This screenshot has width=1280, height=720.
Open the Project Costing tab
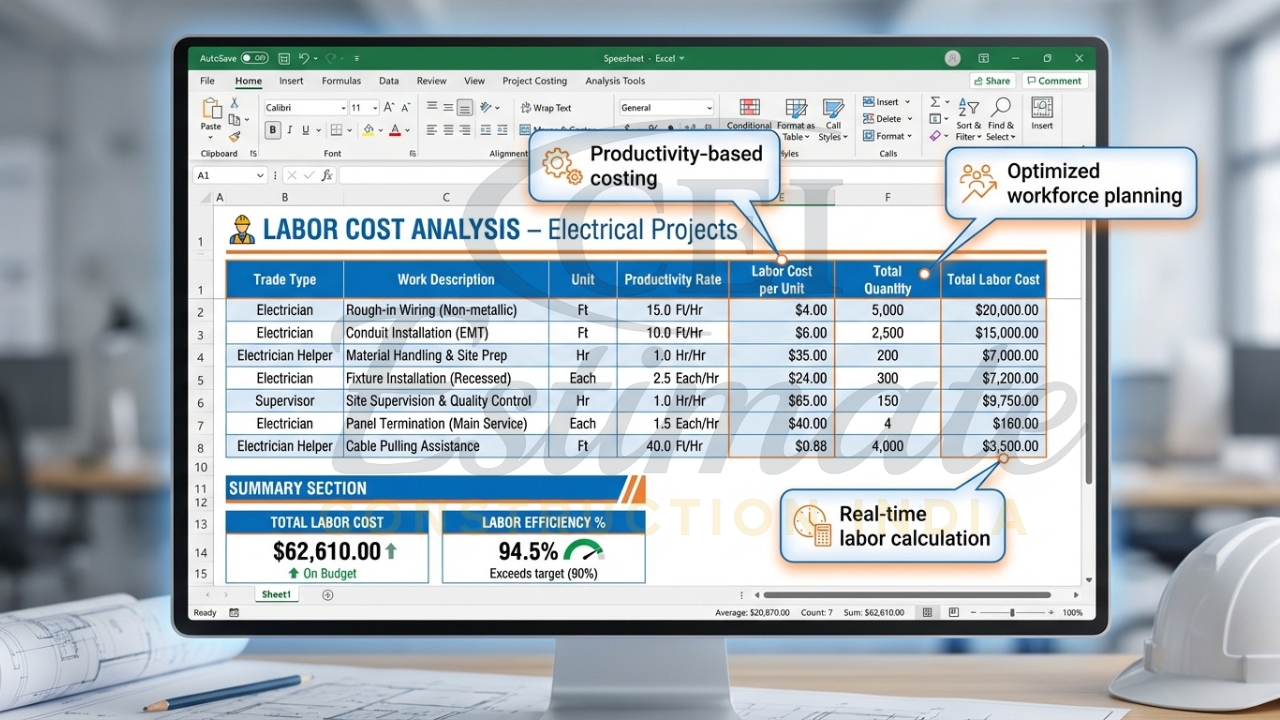click(536, 81)
